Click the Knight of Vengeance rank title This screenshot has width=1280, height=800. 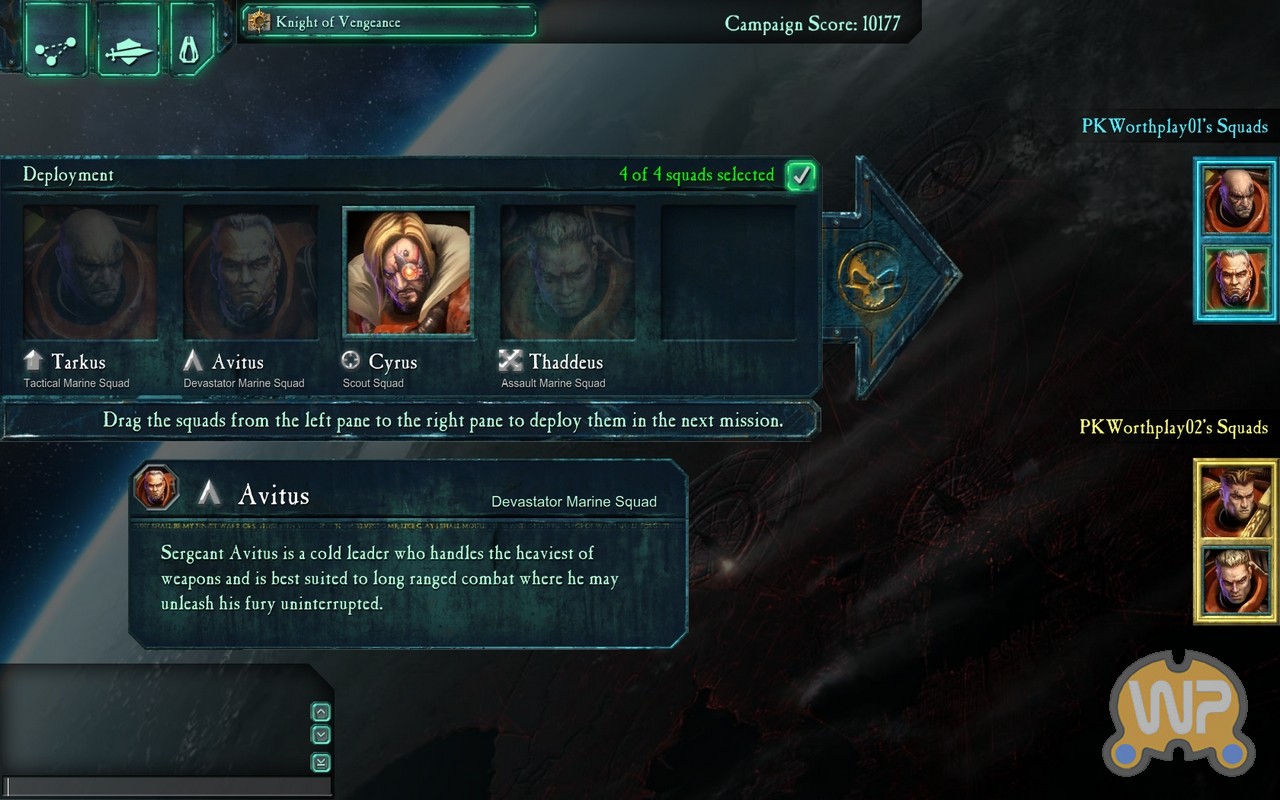pos(338,22)
